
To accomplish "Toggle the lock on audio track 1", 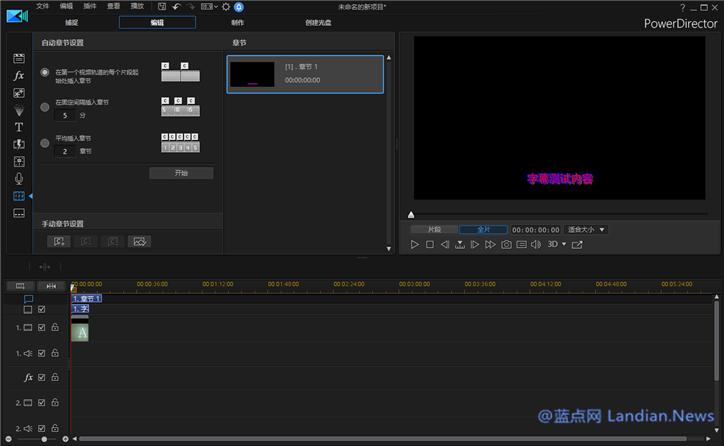I will tap(55, 353).
